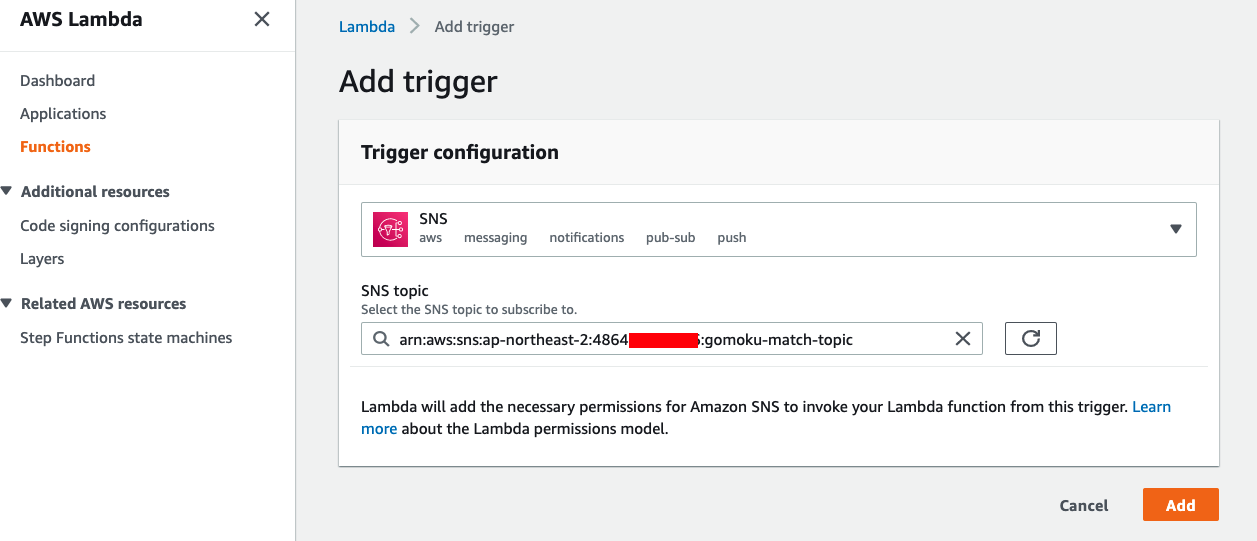Open Dashboard in the sidebar
This screenshot has width=1257, height=541.
pos(58,80)
